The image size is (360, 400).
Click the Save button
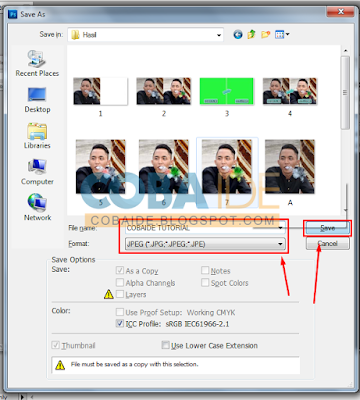[x=327, y=228]
